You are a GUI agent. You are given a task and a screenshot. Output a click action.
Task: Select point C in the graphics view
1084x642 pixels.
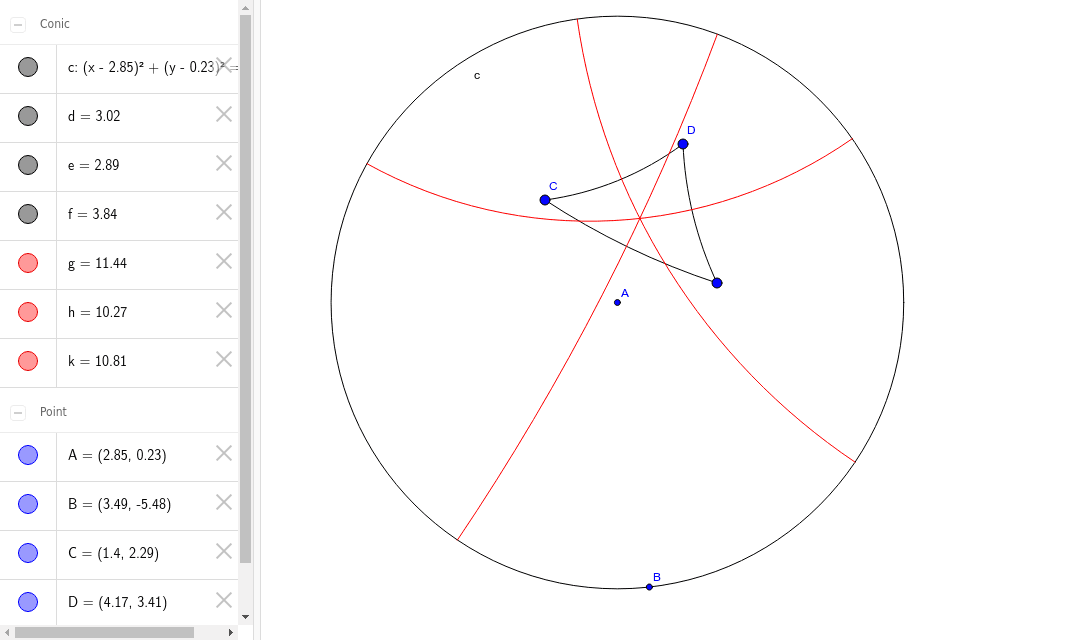tap(545, 200)
